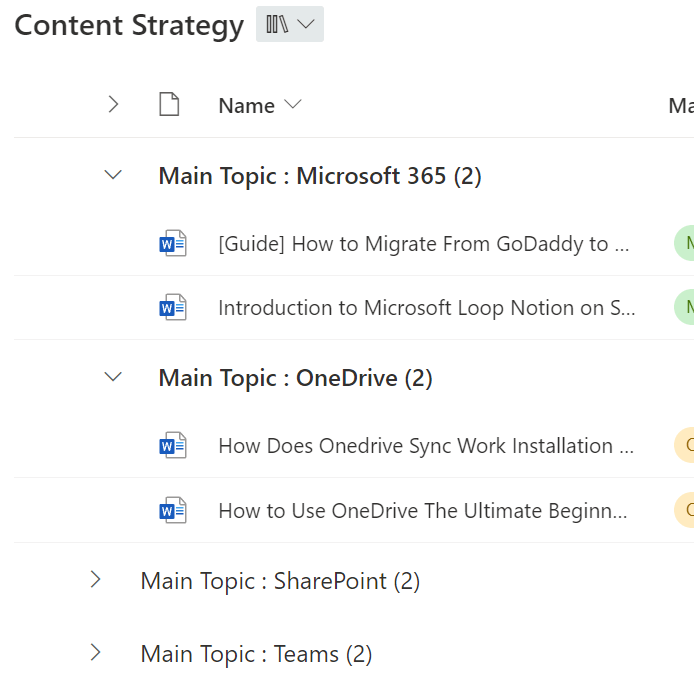Viewport: 694px width, 685px height.
Task: Click the Content Strategy library title
Action: coord(129,26)
